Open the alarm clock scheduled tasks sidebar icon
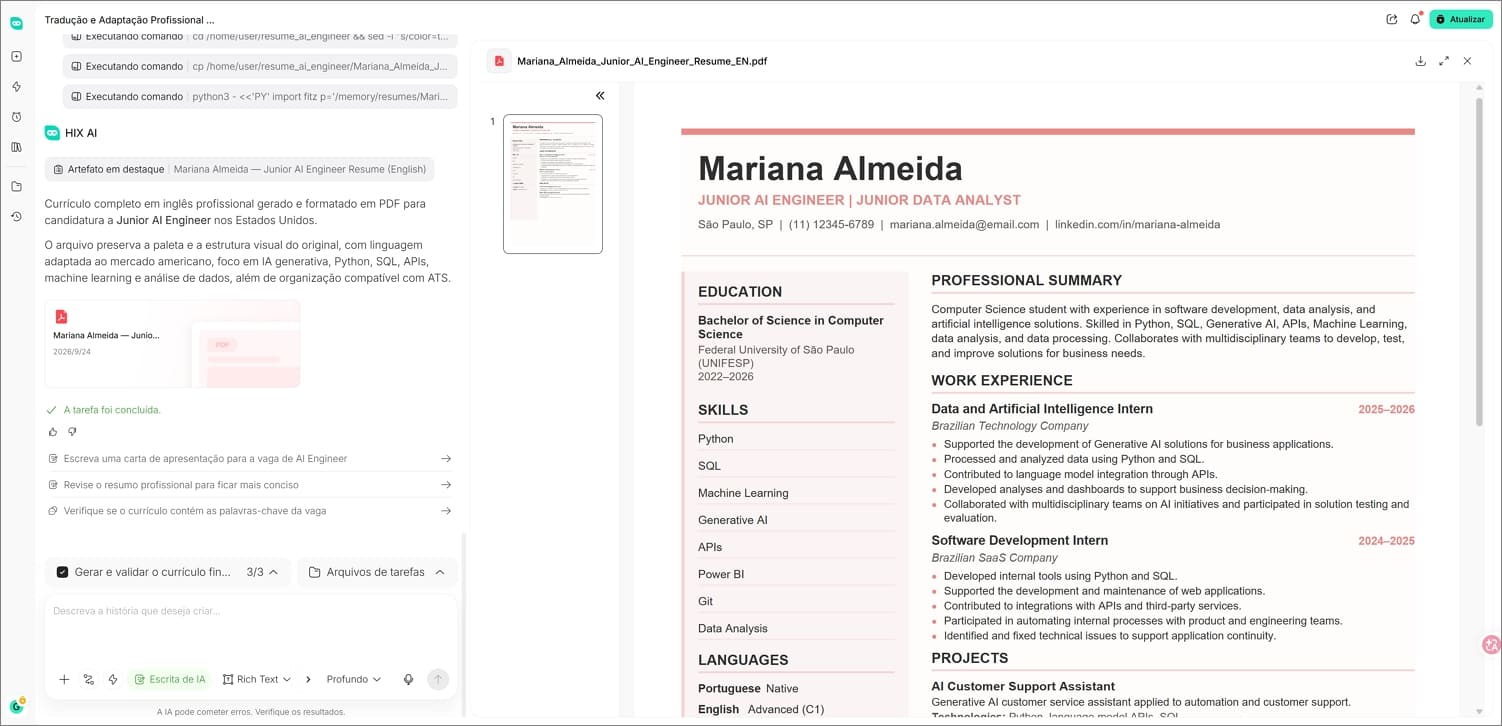1502x726 pixels. [x=16, y=117]
